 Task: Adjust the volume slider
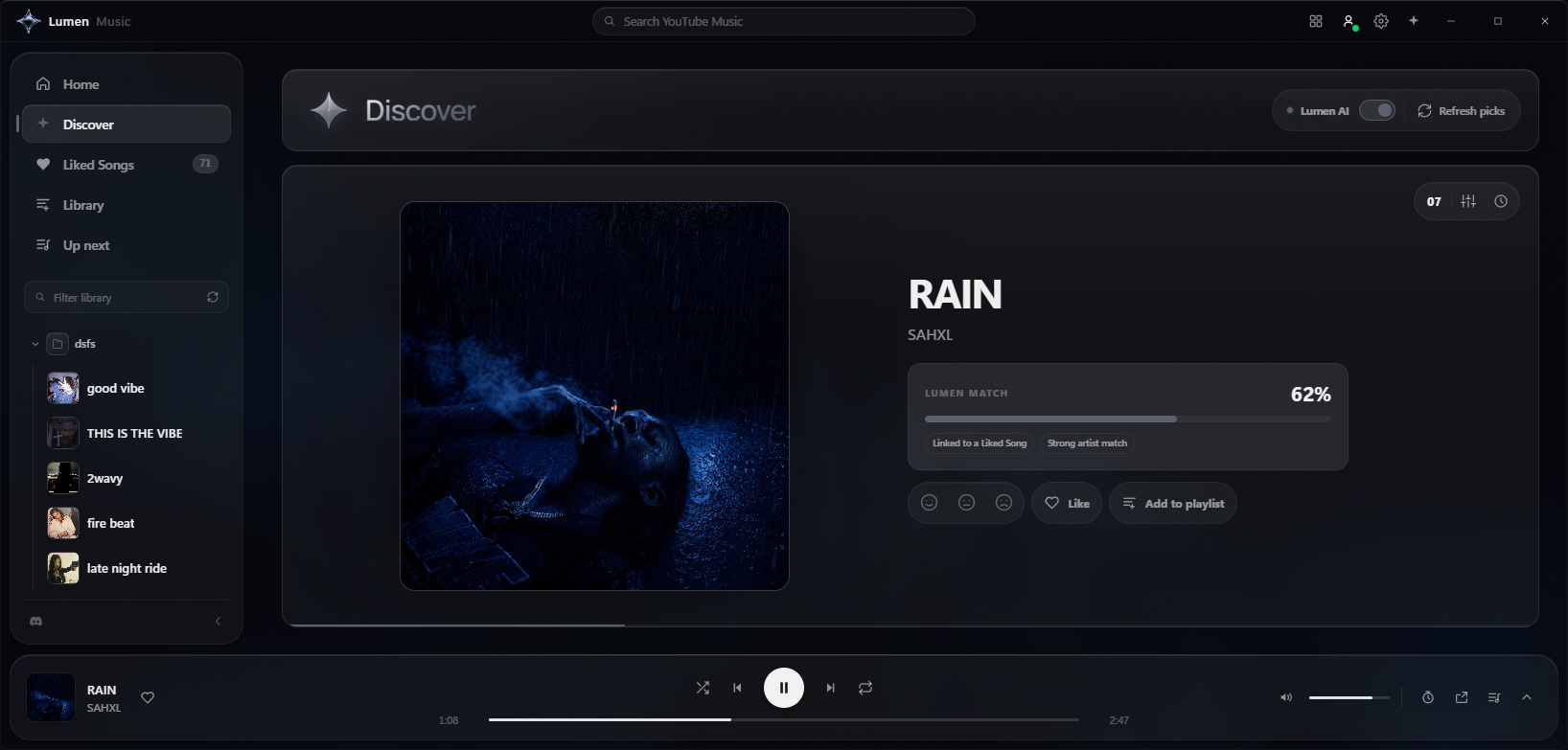coord(1349,697)
